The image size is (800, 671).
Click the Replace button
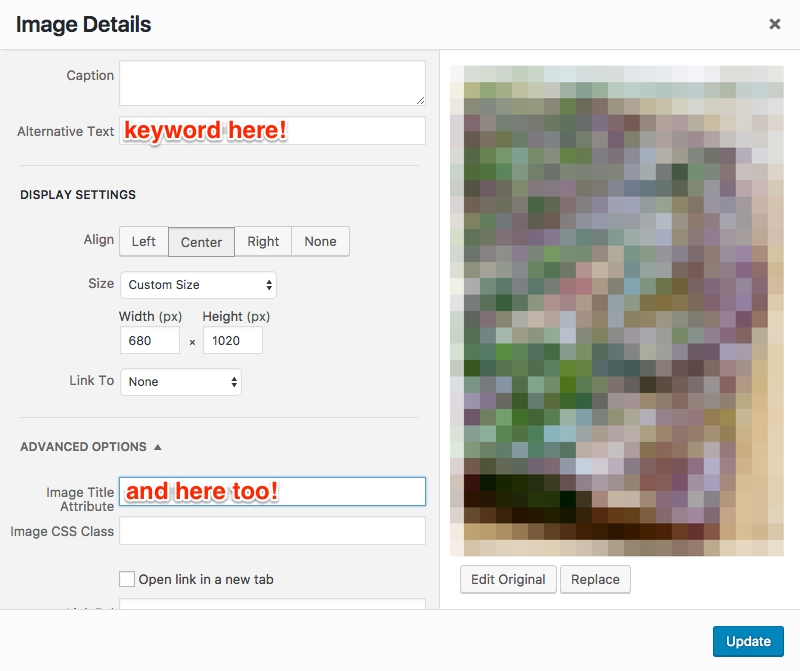click(595, 579)
